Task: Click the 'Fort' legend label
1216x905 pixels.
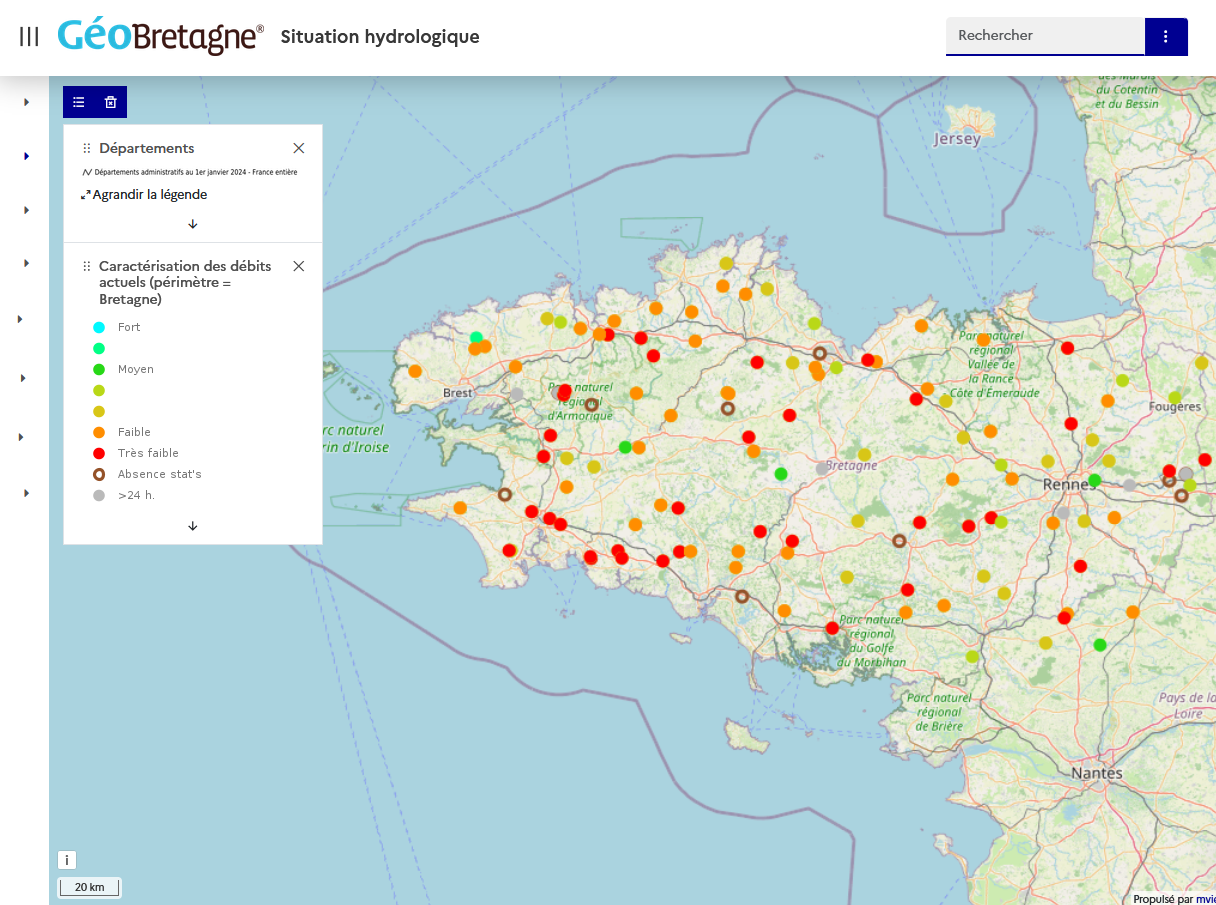Action: click(129, 327)
